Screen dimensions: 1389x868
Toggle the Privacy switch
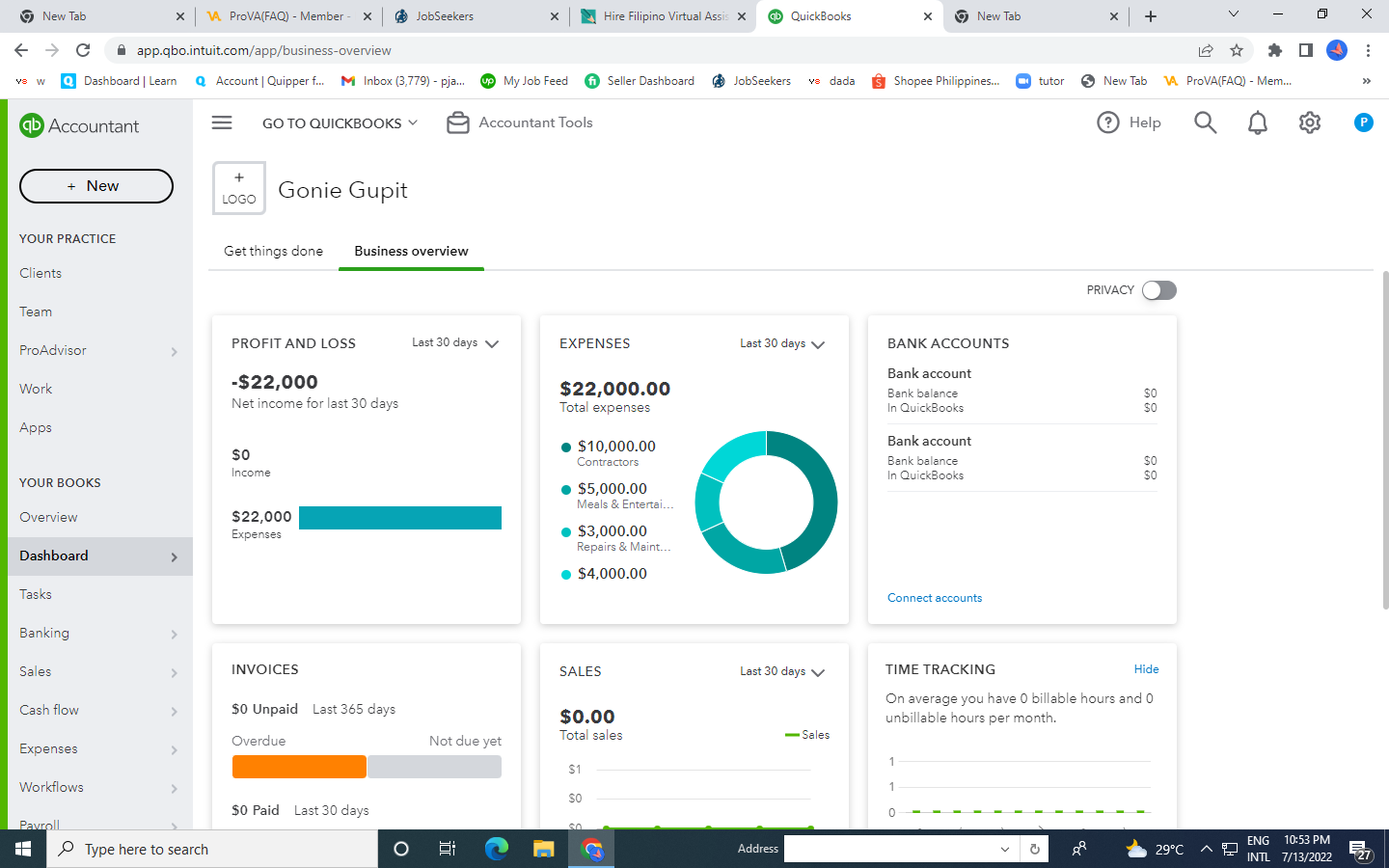coord(1159,290)
